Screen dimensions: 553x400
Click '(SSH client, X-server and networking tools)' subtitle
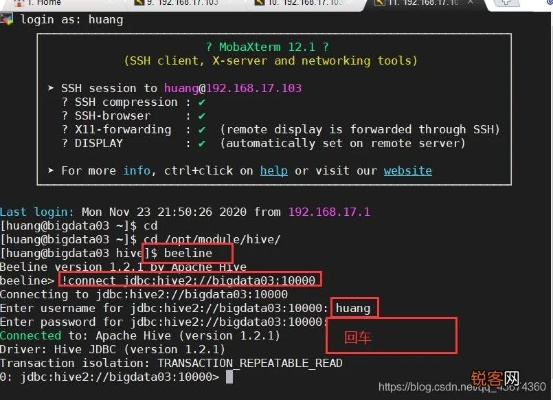pyautogui.click(x=271, y=61)
